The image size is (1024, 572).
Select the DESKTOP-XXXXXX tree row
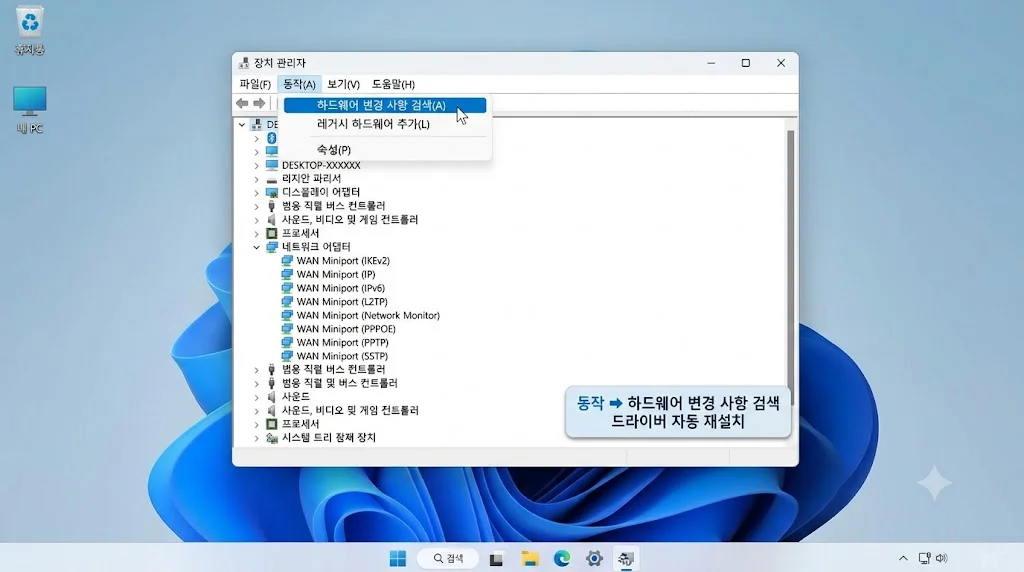(321, 165)
